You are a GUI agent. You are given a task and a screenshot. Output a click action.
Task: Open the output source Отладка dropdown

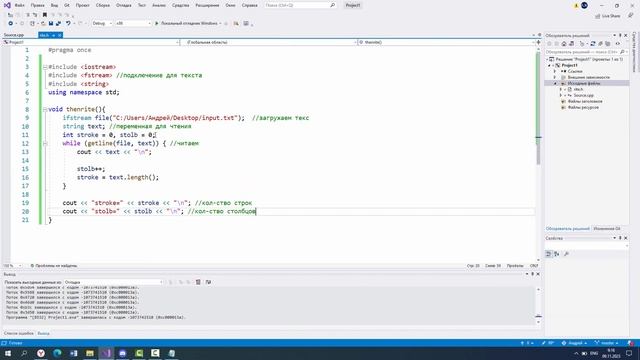click(113, 282)
